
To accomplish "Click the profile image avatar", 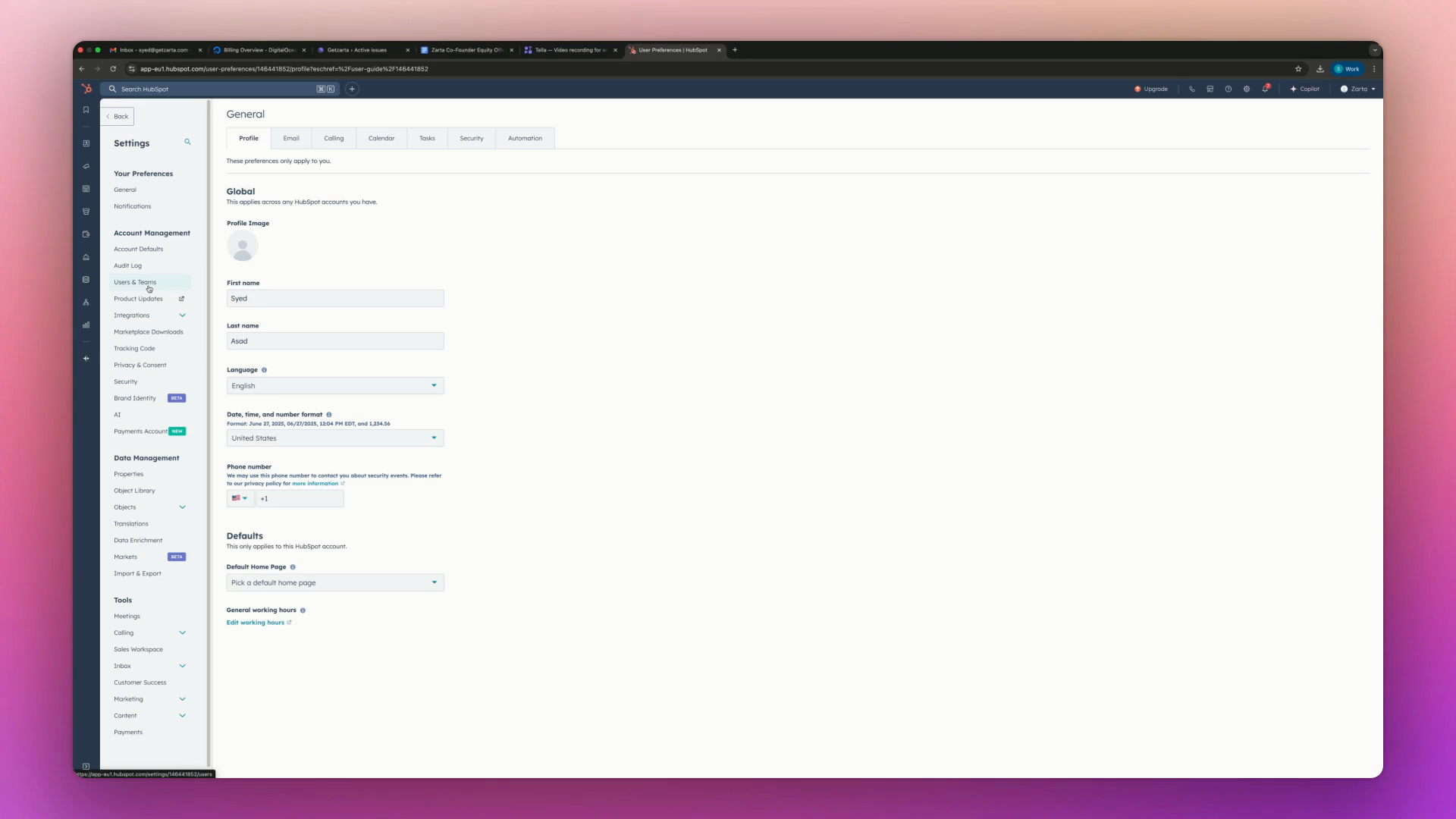I will [x=243, y=246].
